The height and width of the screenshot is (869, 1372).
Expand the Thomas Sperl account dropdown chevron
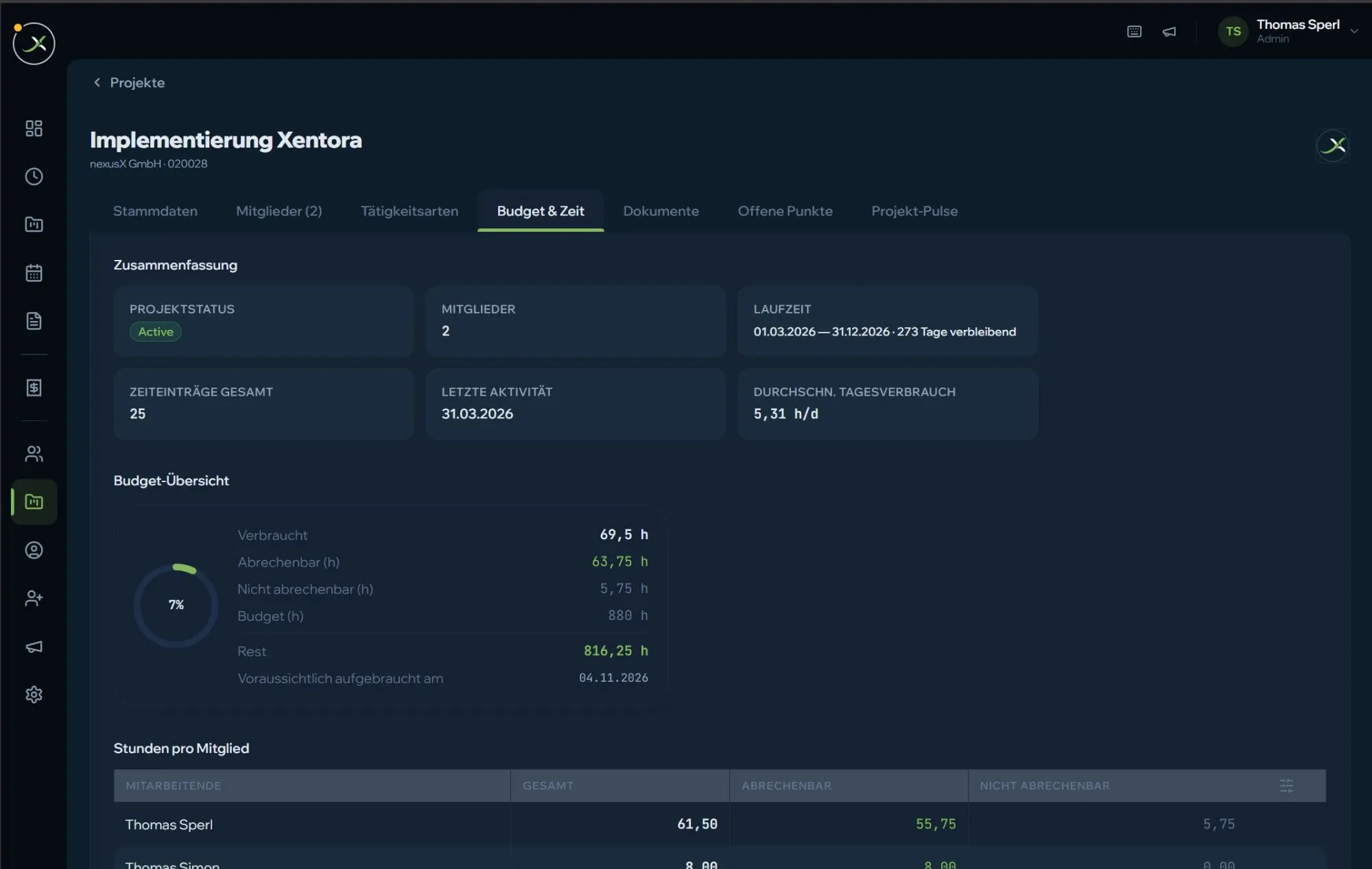tap(1354, 31)
